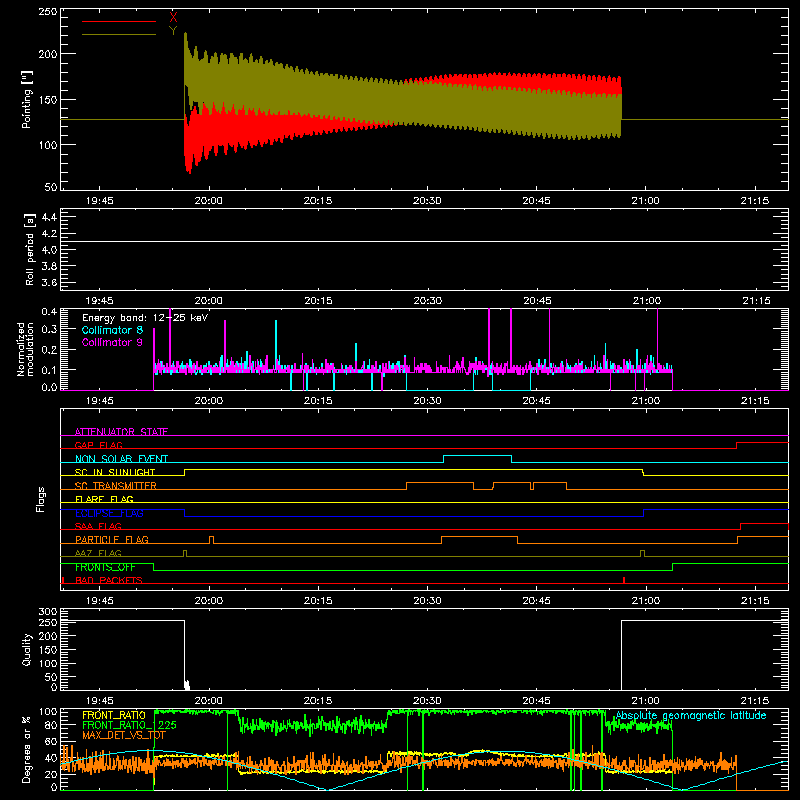Click the SAA_FLAG label
The width and height of the screenshot is (800, 800).
(98, 526)
